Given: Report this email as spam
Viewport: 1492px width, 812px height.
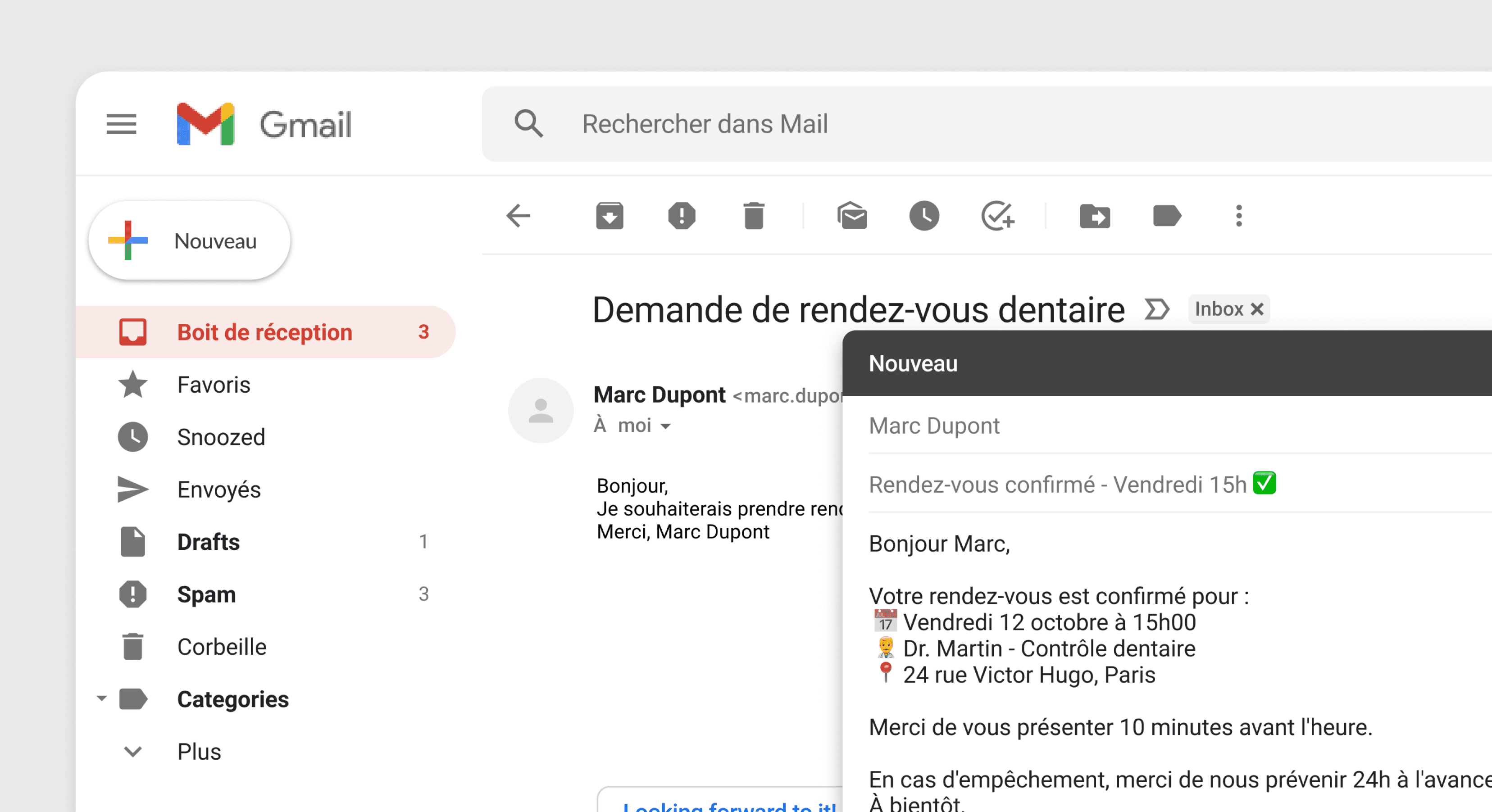Looking at the screenshot, I should coord(682,216).
